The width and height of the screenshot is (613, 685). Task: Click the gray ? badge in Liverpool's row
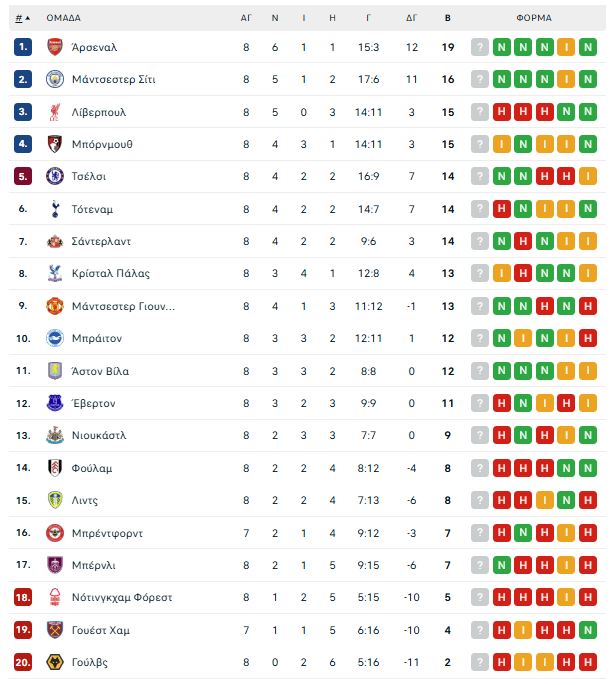(479, 112)
